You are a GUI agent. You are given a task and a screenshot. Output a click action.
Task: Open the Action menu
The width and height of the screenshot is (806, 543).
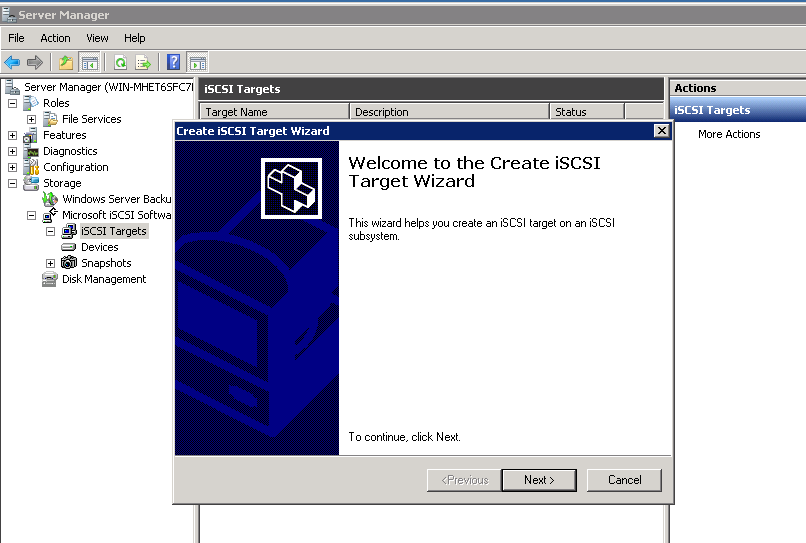coord(55,38)
